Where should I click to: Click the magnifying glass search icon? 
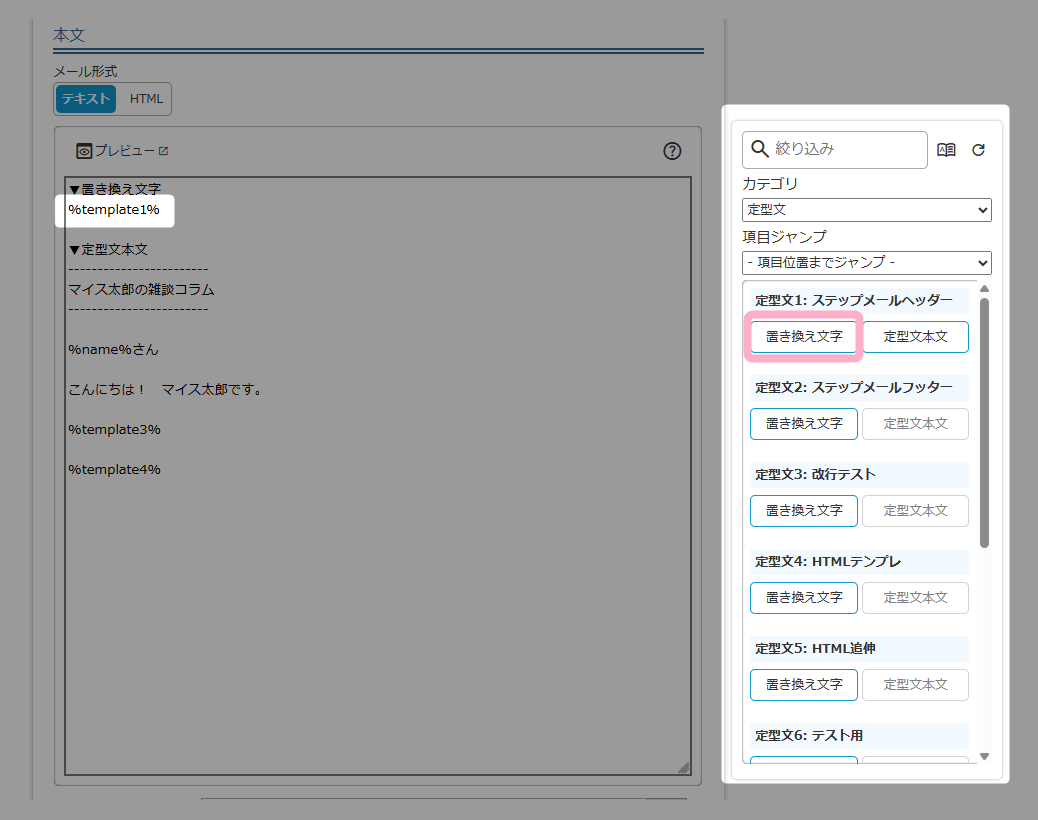760,149
